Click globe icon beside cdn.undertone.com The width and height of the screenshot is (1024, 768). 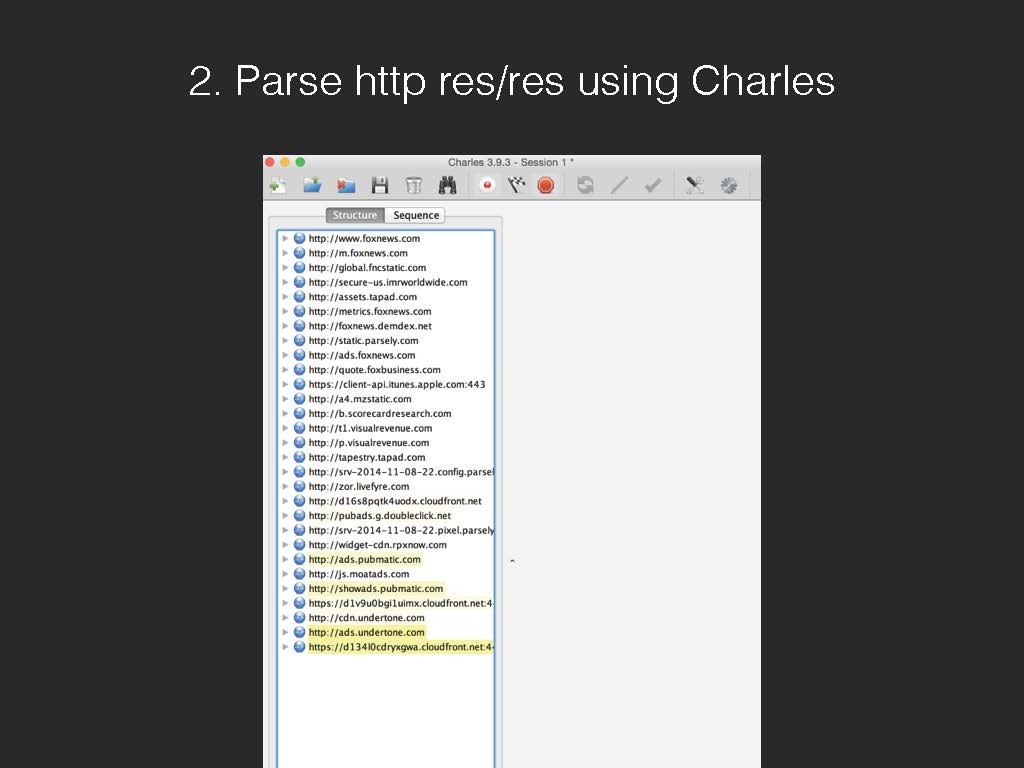pos(299,617)
